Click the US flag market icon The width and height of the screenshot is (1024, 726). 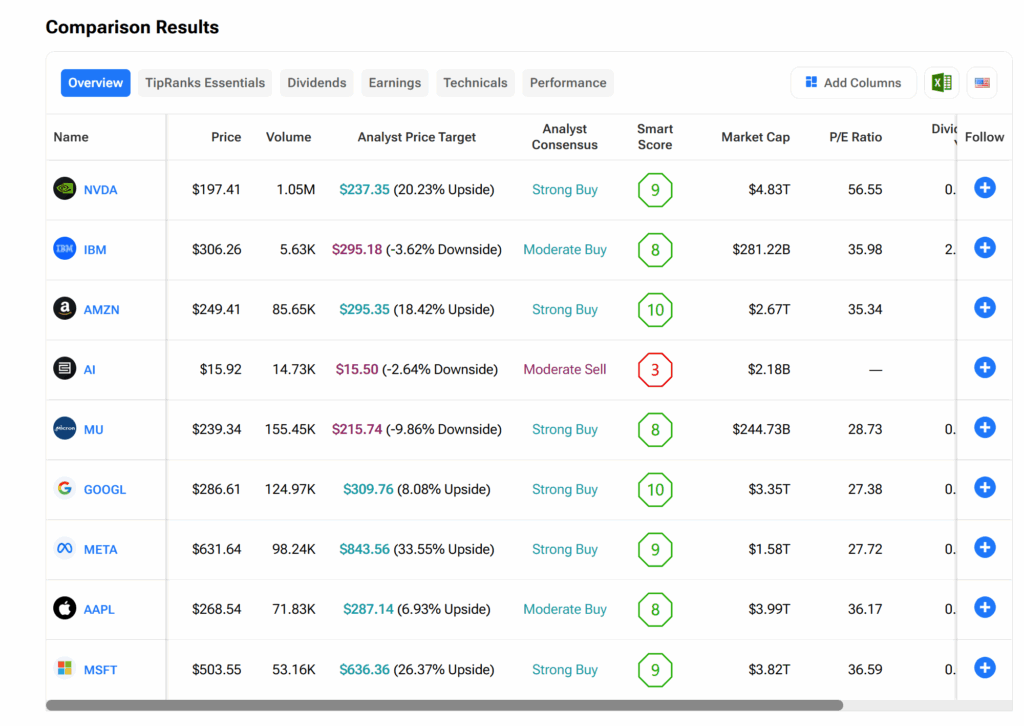pos(982,83)
